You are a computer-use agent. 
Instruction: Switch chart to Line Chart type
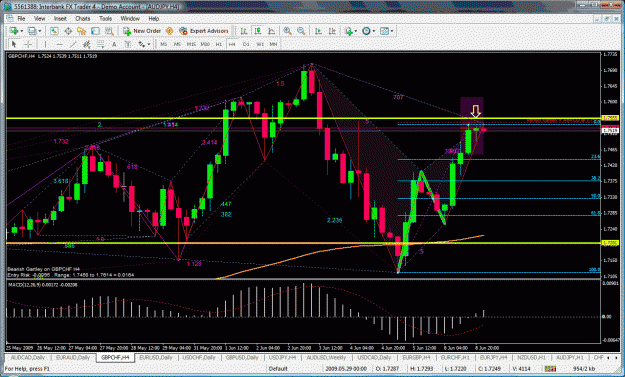tap(271, 31)
